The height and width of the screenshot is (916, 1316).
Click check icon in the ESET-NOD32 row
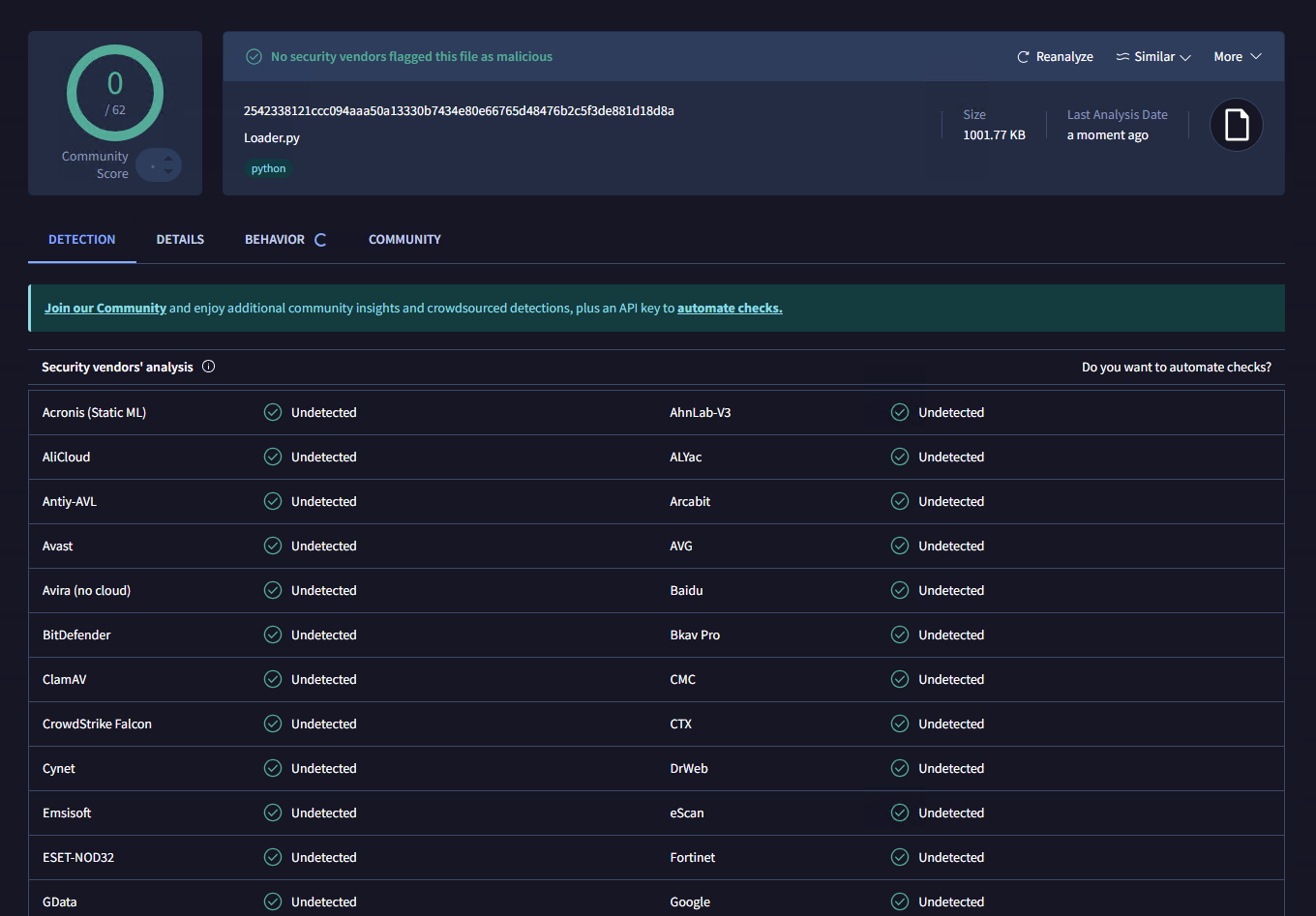(x=273, y=857)
